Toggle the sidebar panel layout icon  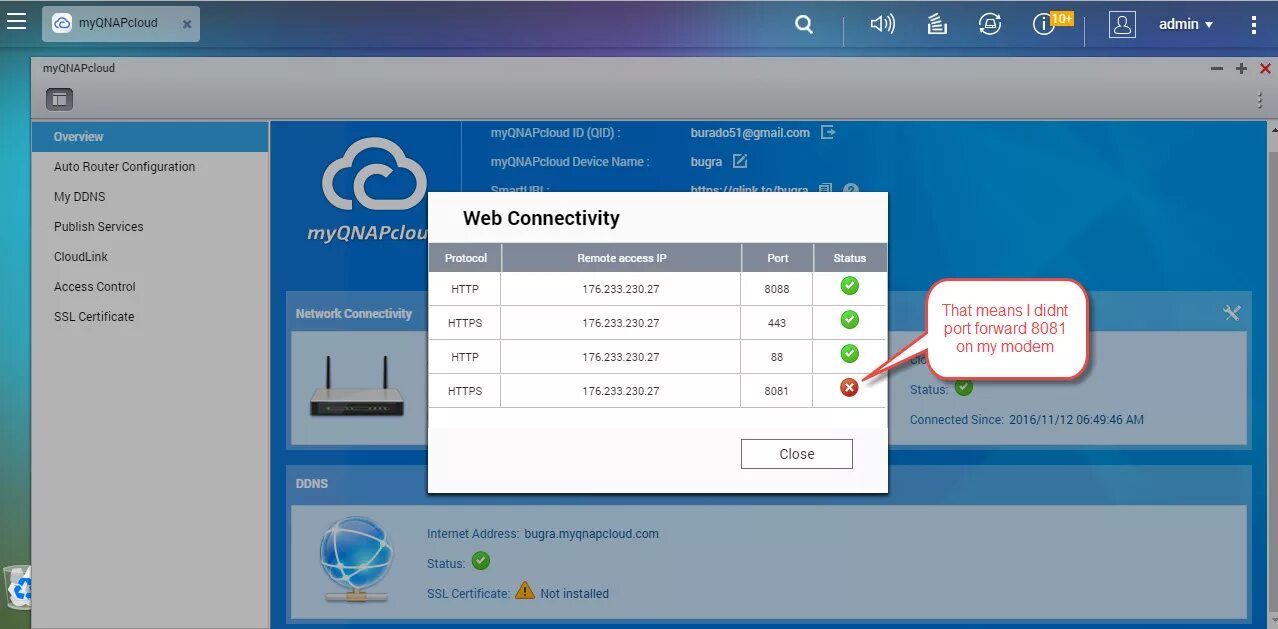[x=59, y=99]
